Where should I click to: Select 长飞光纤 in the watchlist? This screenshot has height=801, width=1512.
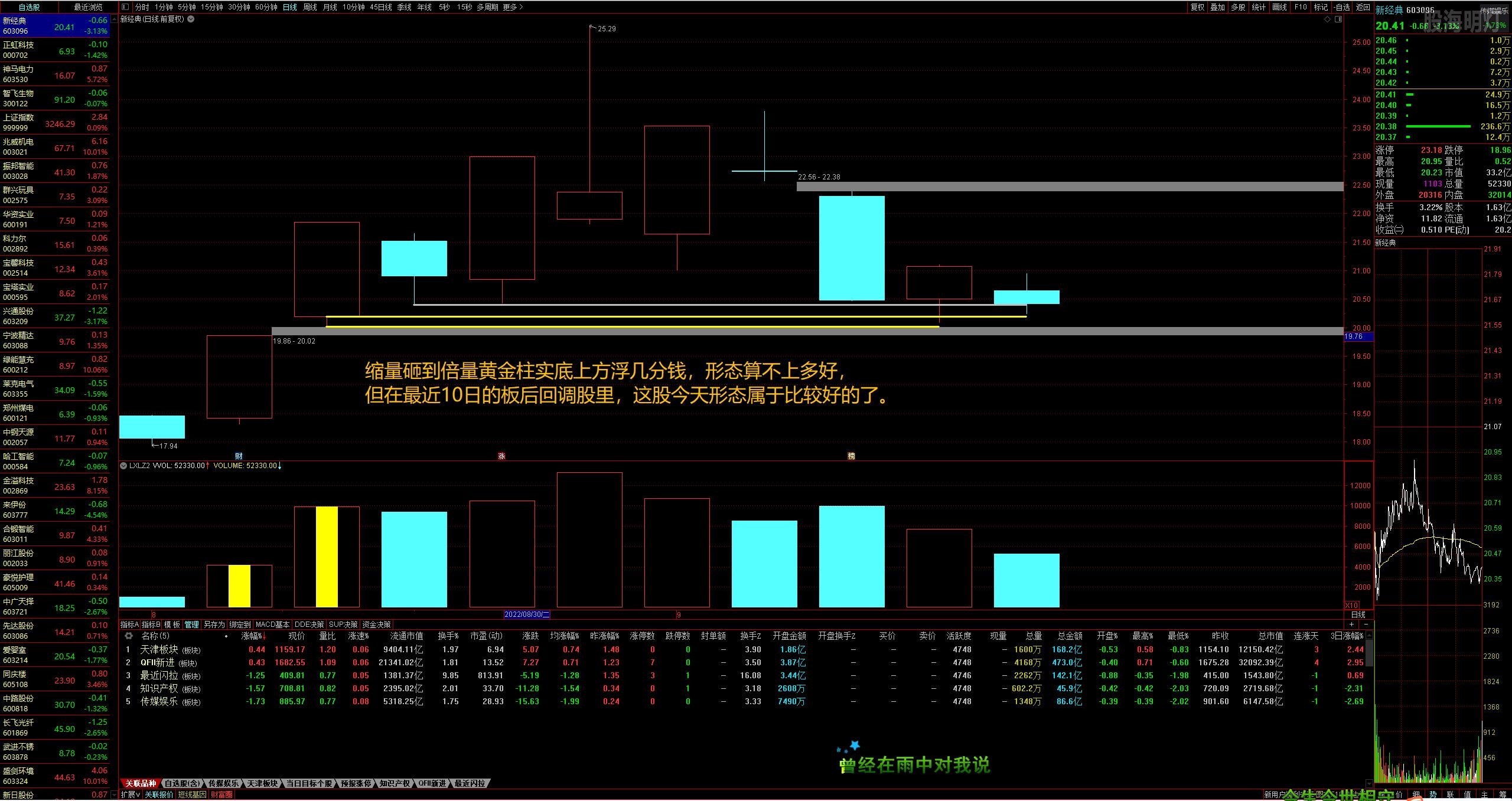coord(55,728)
